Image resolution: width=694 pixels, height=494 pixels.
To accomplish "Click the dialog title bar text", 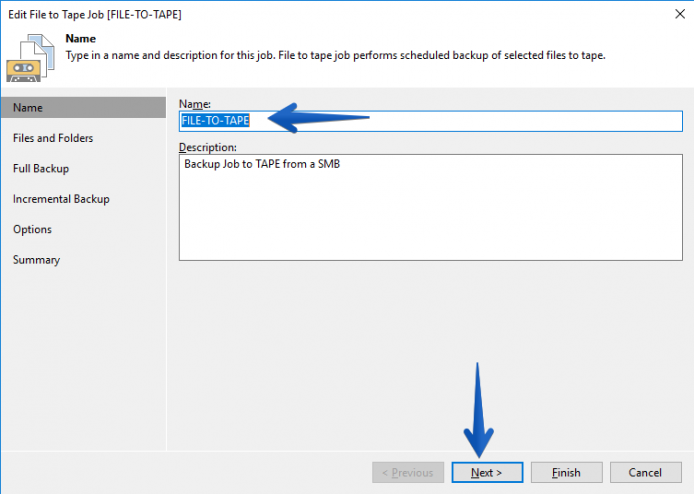I will click(x=95, y=15).
